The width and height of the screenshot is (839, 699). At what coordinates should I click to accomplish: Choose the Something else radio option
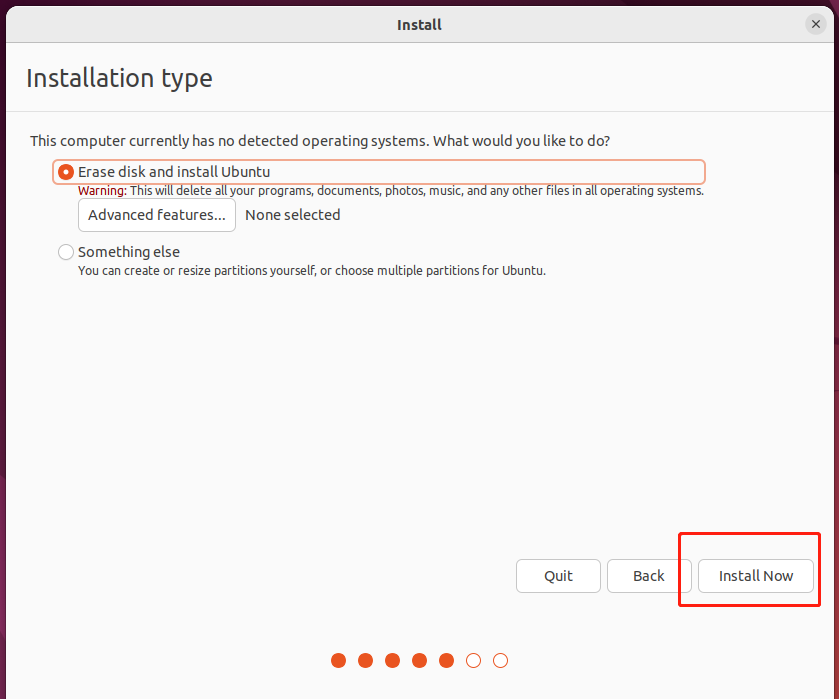(66, 252)
